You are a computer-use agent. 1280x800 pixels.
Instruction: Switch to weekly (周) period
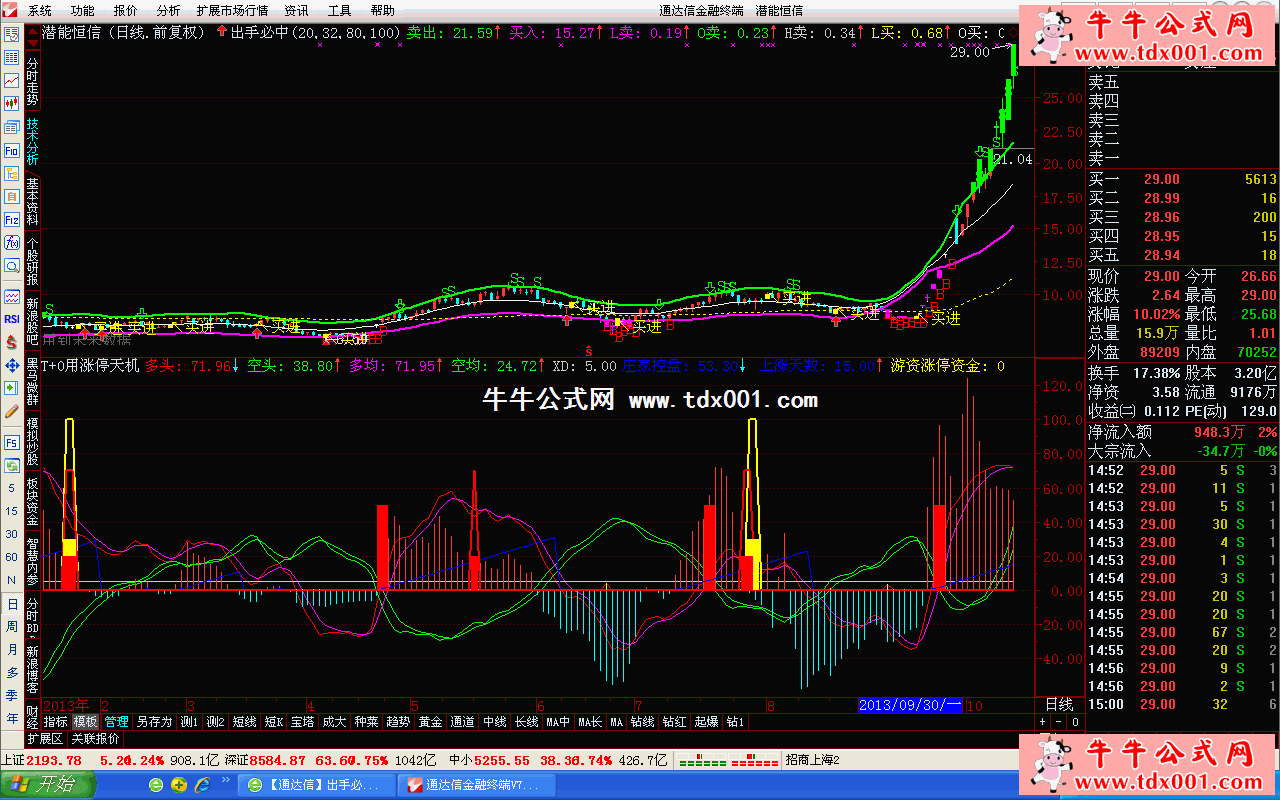12,626
